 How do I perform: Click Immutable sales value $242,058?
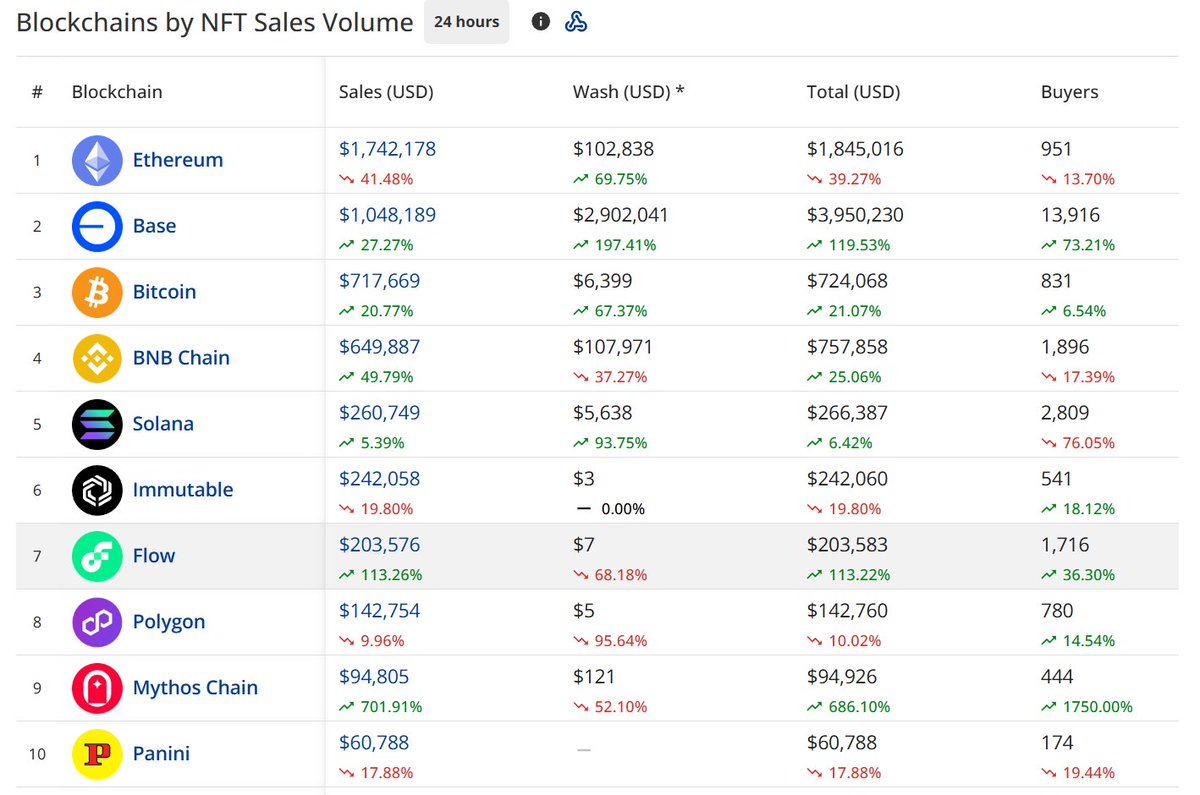point(379,479)
